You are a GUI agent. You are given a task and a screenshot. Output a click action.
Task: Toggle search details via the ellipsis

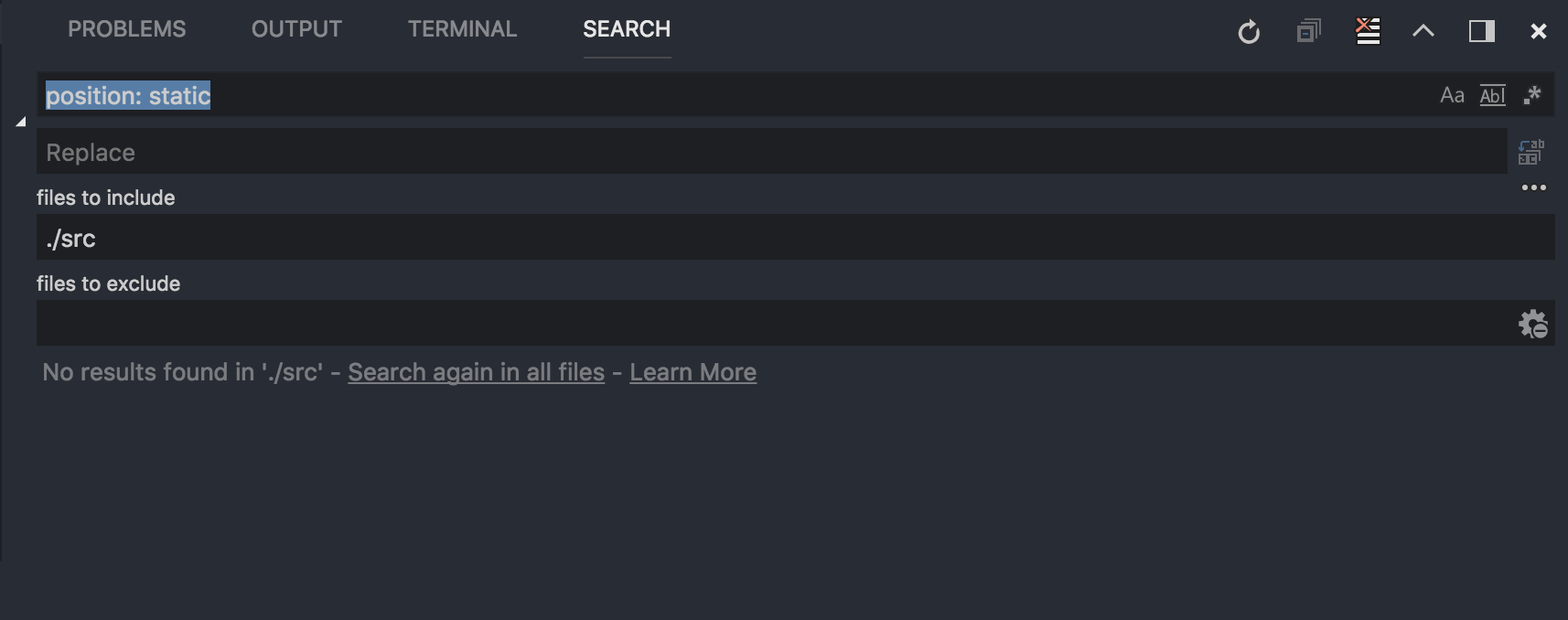(x=1535, y=187)
